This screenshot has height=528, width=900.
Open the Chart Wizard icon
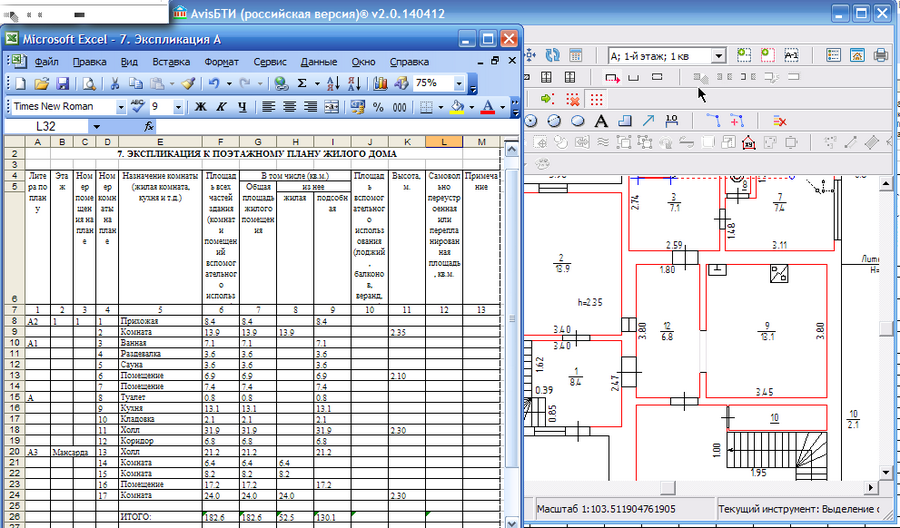[380, 84]
